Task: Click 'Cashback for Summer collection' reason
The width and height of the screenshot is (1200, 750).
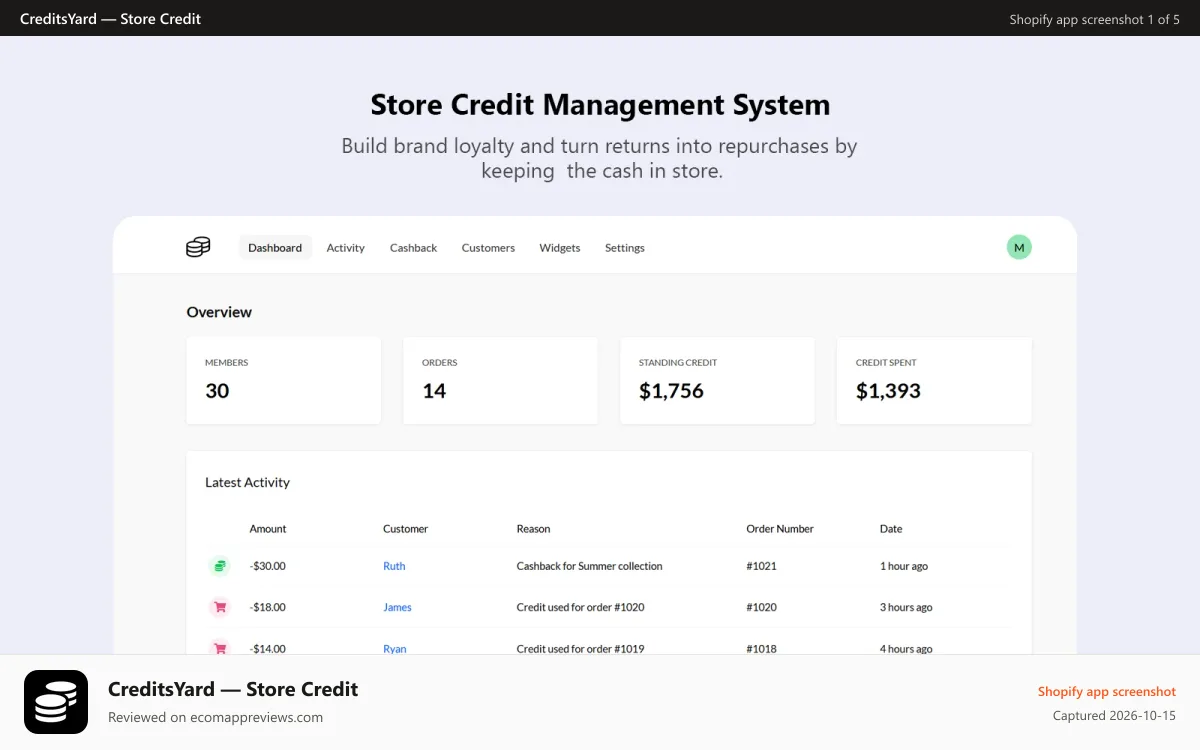Action: coord(590,566)
